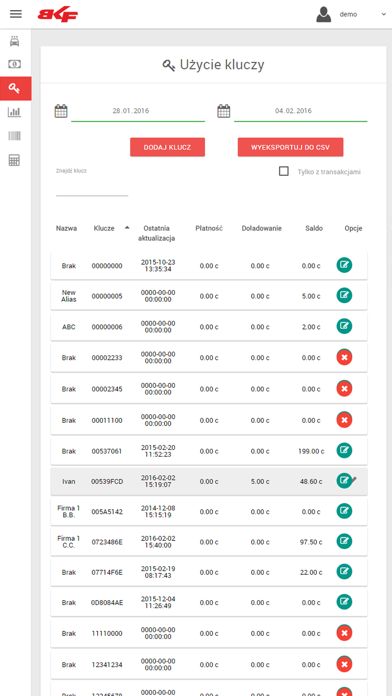392x696 pixels.
Task: Open the money sidebar section
Action: tap(15, 64)
